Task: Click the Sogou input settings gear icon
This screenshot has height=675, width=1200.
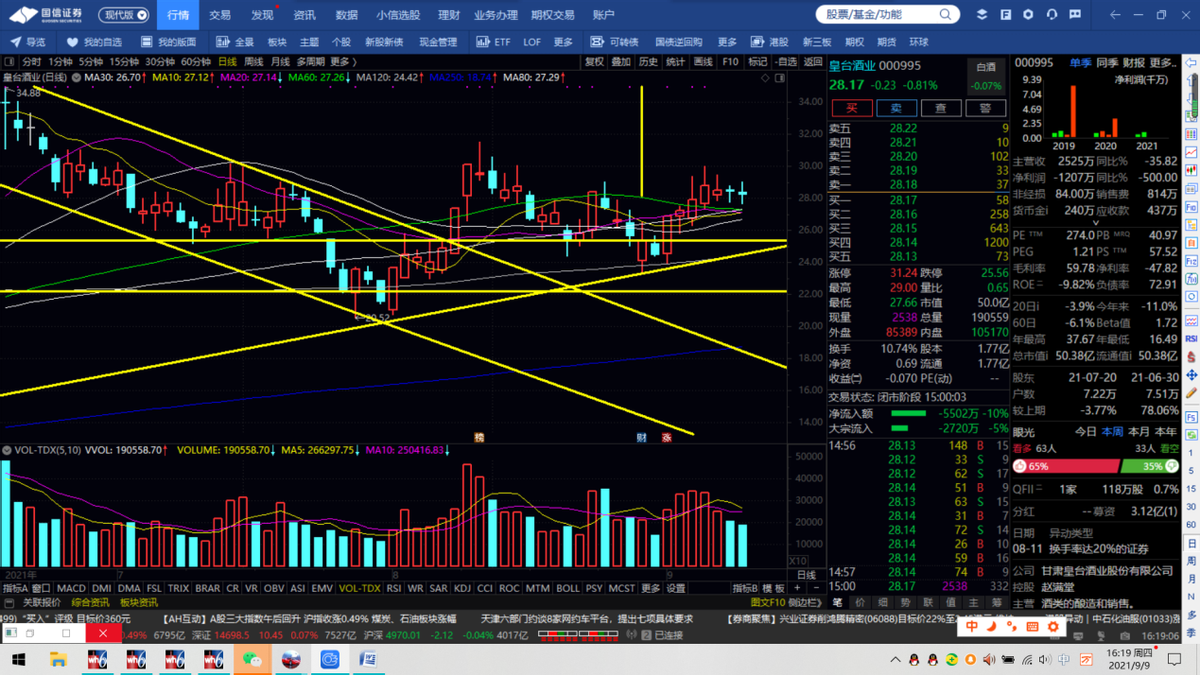Action: point(1052,627)
